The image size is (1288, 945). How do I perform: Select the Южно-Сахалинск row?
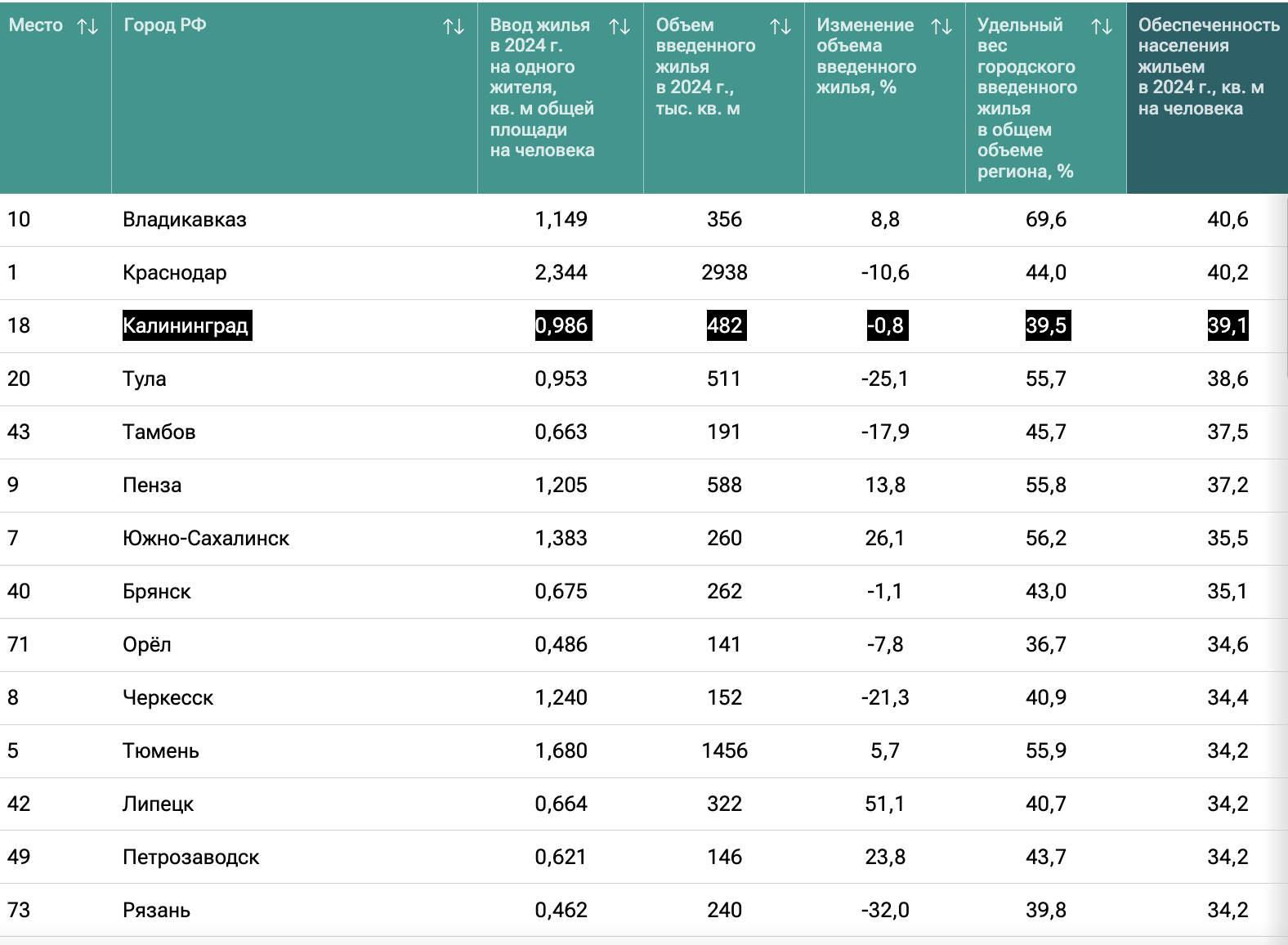tap(644, 539)
